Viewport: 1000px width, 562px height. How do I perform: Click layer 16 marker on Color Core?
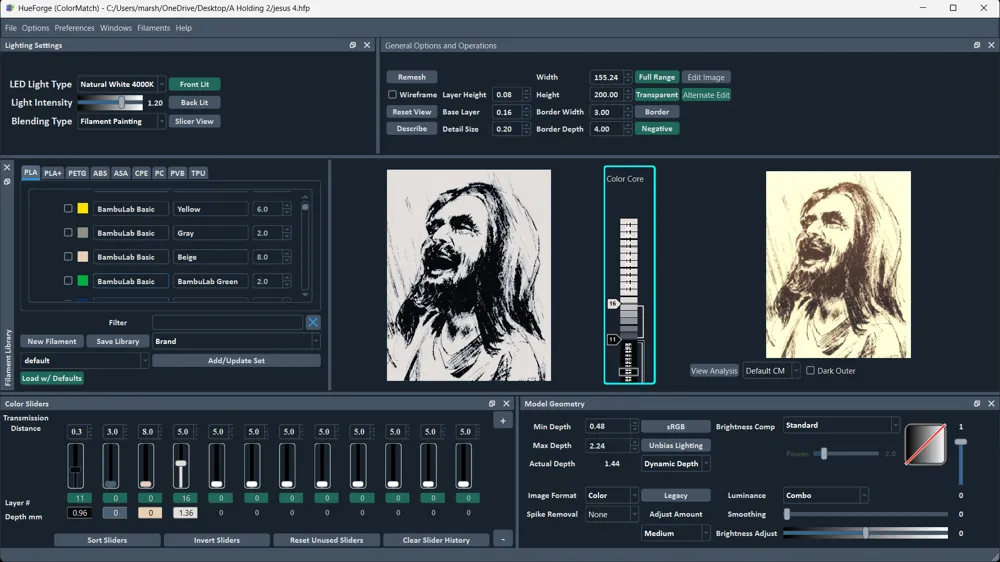pos(613,304)
